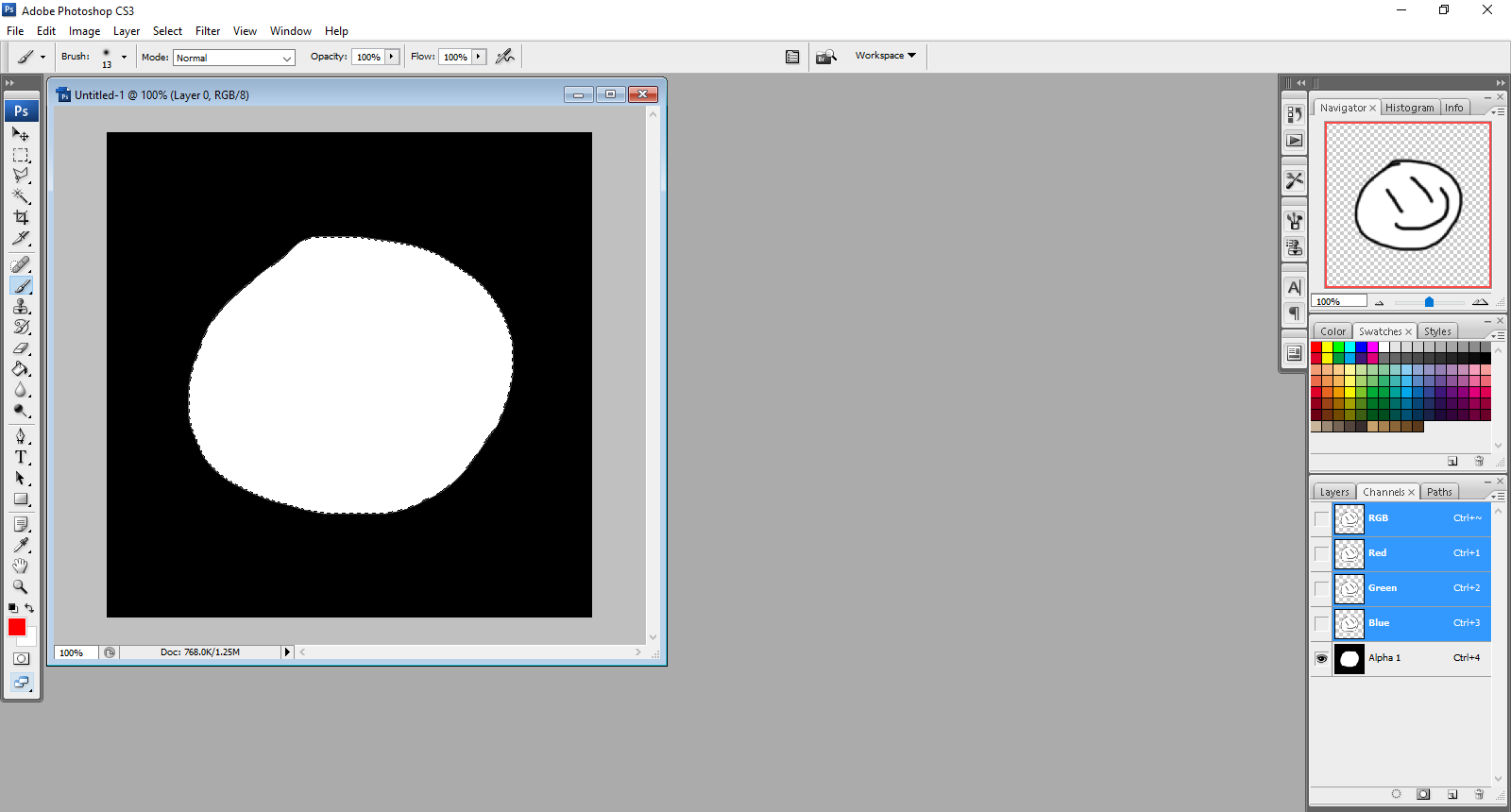
Task: Reset default foreground and background colors
Action: coord(12,607)
